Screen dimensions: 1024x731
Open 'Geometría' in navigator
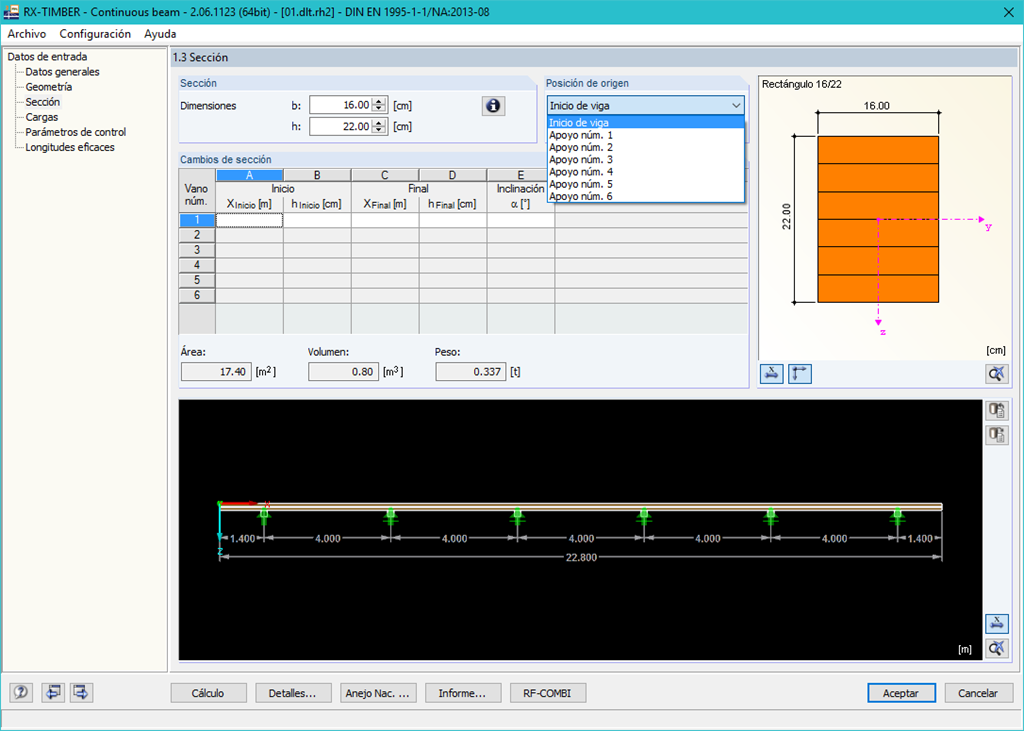[49, 87]
